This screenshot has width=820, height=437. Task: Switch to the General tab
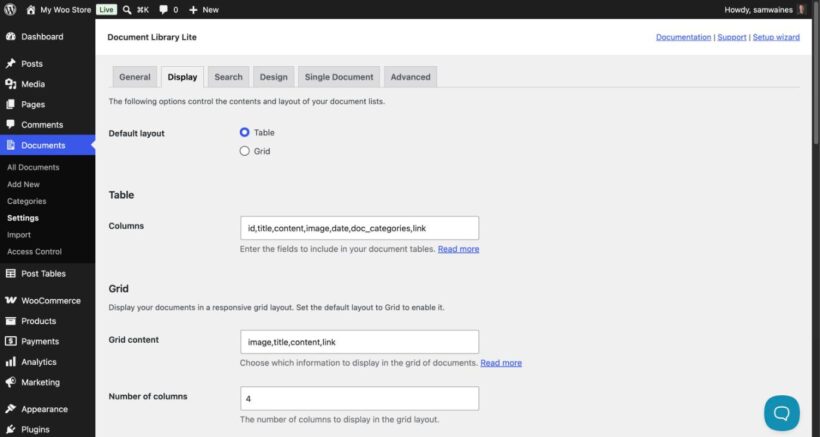[x=134, y=77]
